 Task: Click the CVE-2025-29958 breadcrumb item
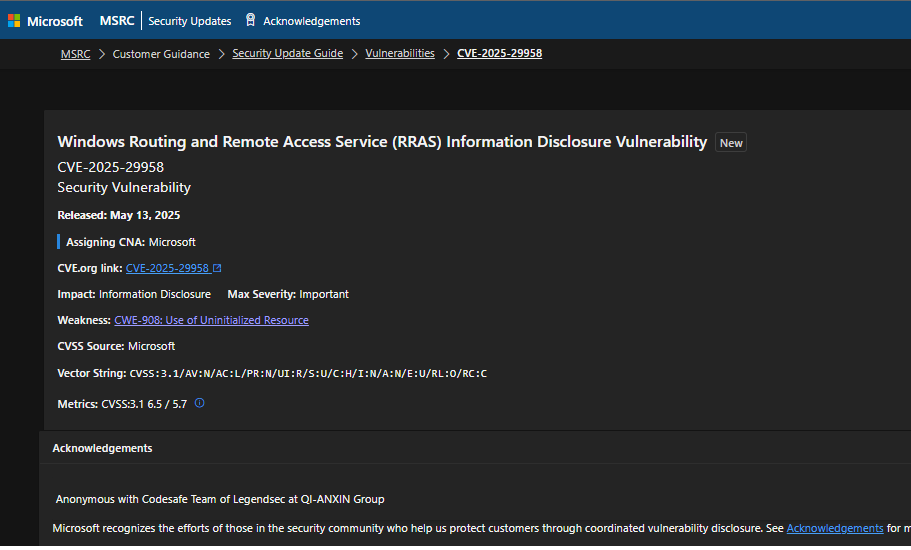499,54
